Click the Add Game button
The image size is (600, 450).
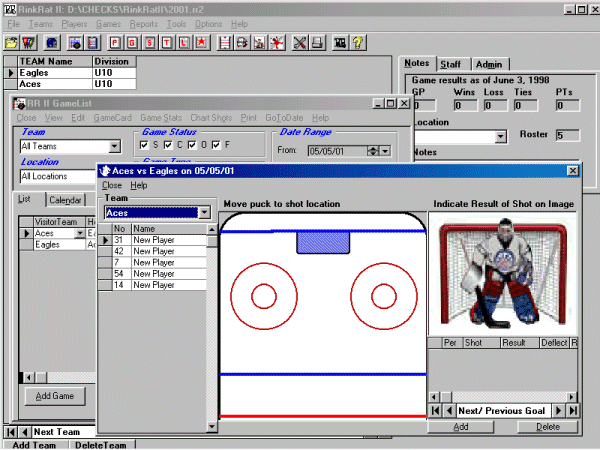tap(54, 396)
